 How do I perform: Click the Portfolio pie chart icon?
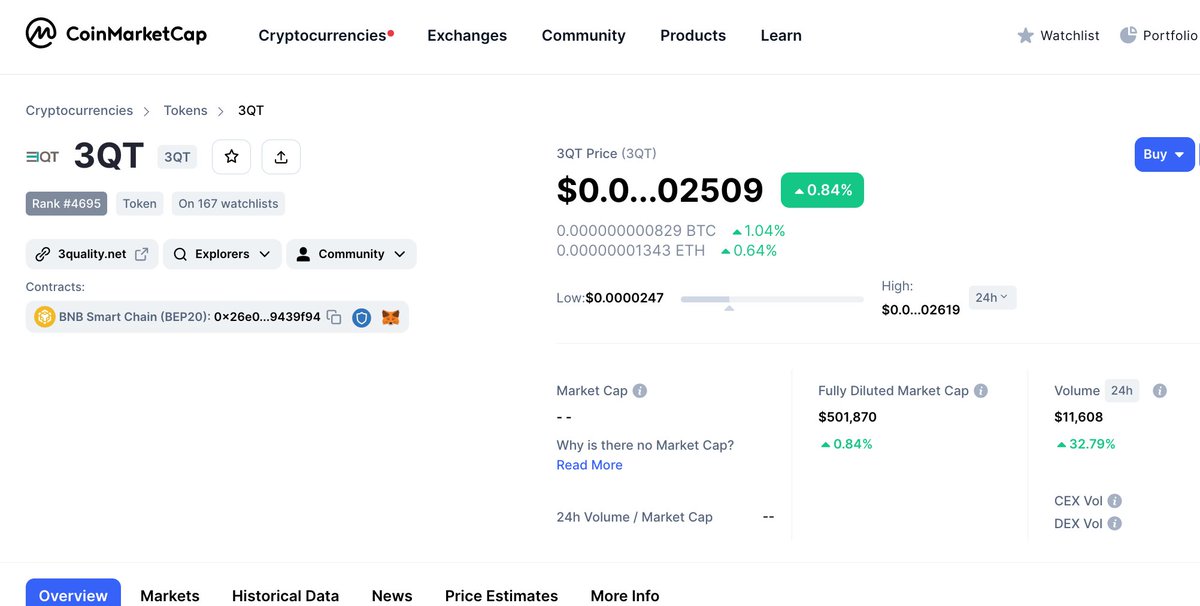pyautogui.click(x=1128, y=35)
